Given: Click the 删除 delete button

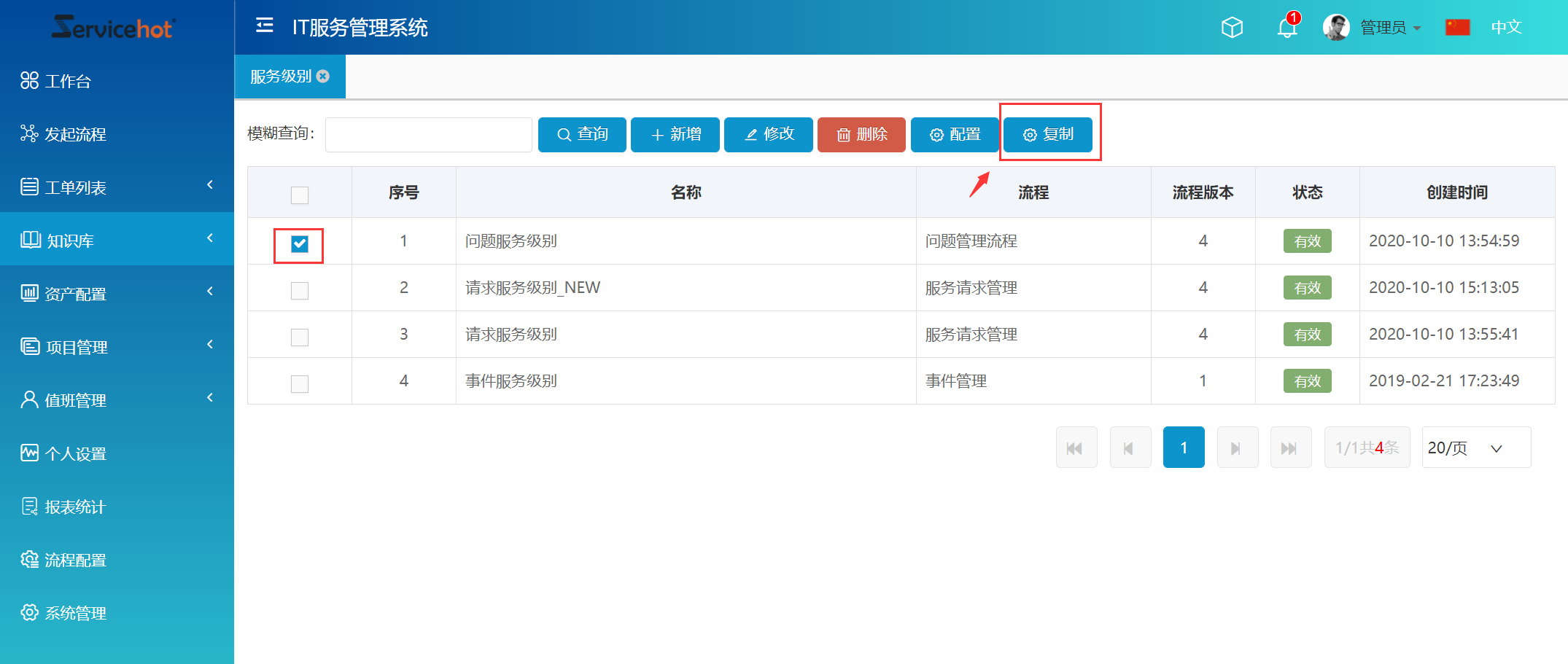Looking at the screenshot, I should (x=861, y=134).
